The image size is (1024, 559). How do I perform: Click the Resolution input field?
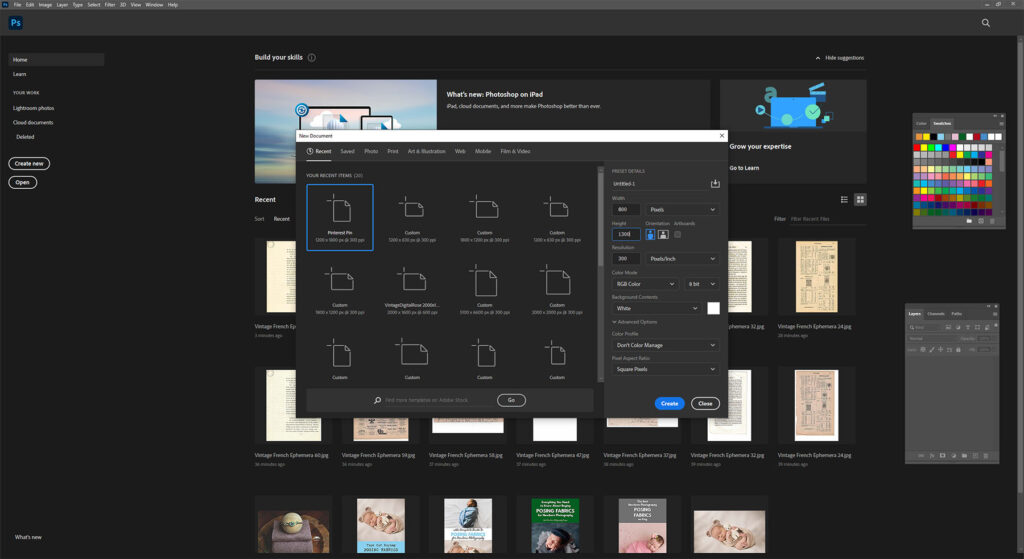click(626, 259)
